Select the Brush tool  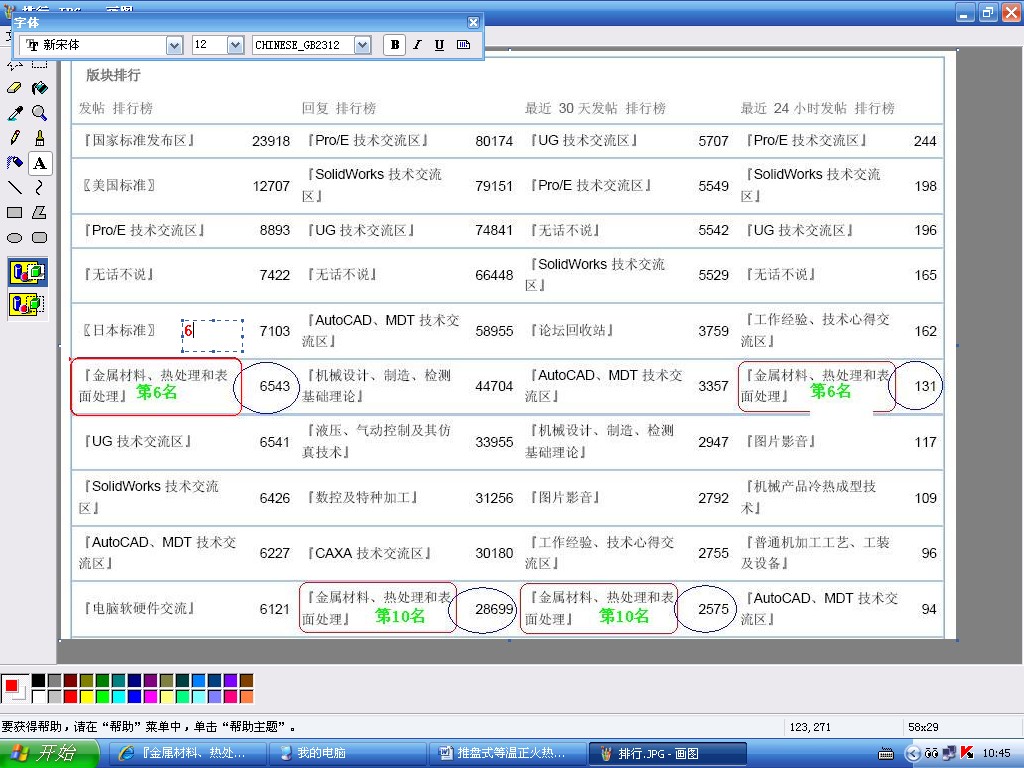point(39,138)
